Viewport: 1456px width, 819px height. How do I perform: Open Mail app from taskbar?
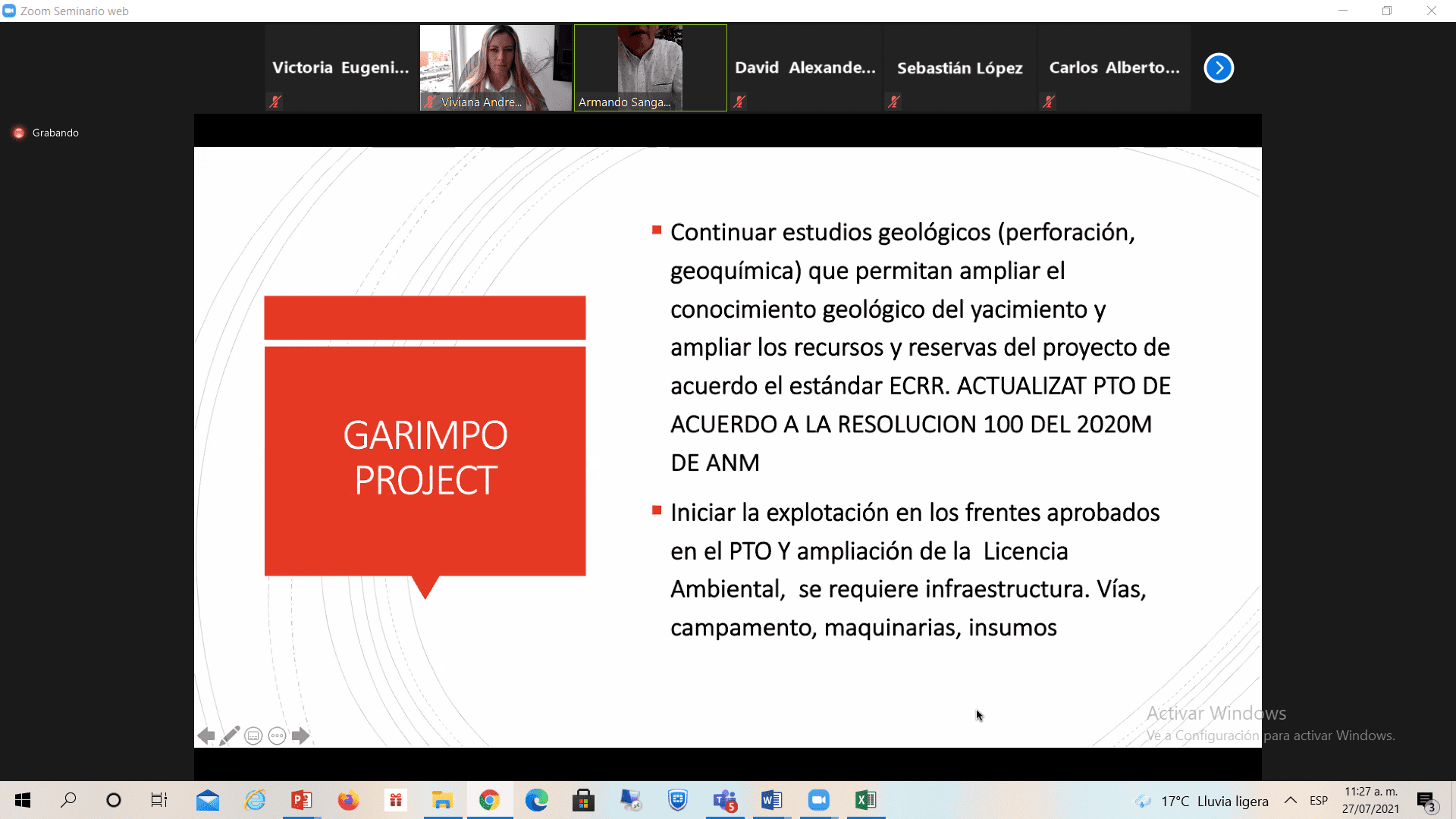(207, 800)
